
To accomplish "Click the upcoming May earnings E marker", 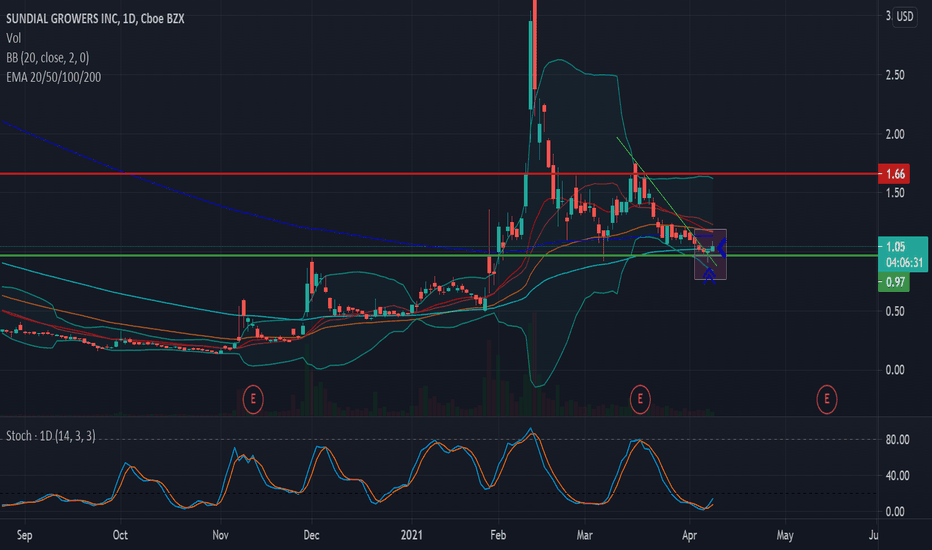I will [827, 399].
